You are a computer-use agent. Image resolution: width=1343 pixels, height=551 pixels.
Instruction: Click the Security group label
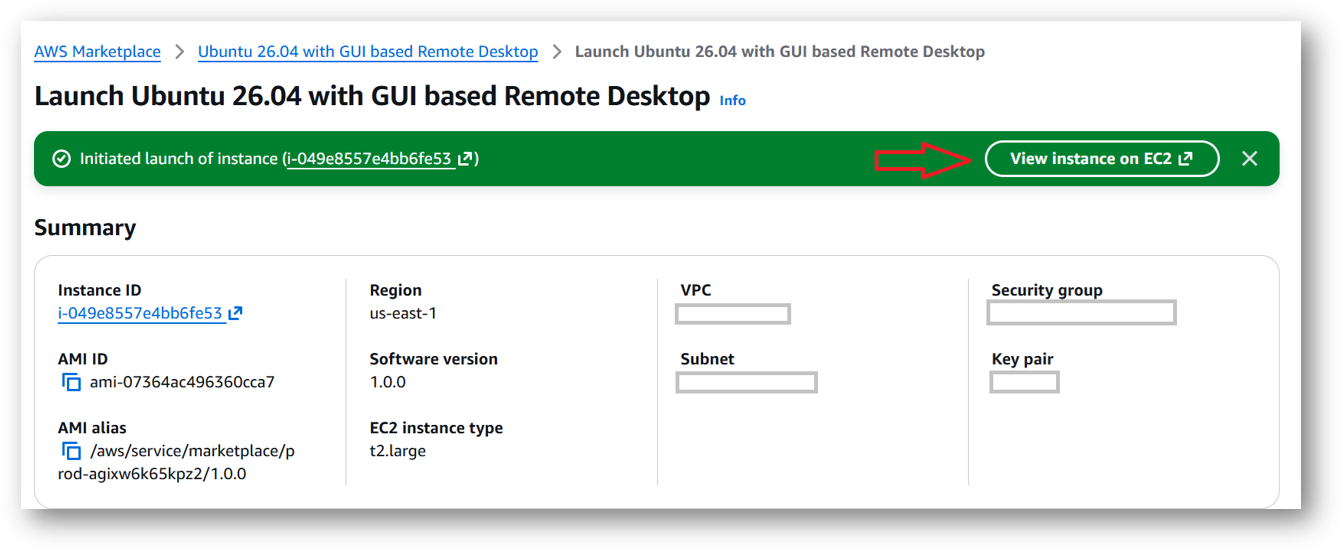pos(1047,290)
